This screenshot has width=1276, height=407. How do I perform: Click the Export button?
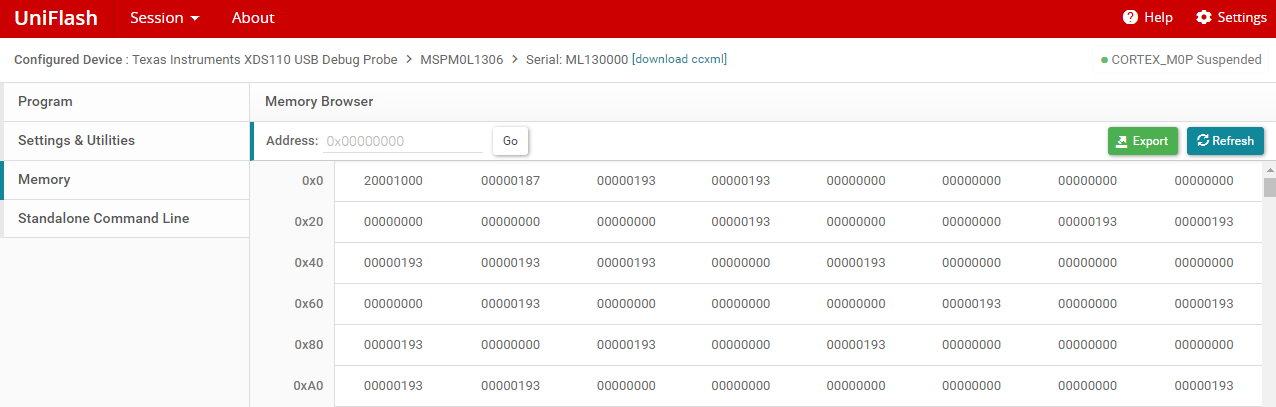coord(1143,141)
